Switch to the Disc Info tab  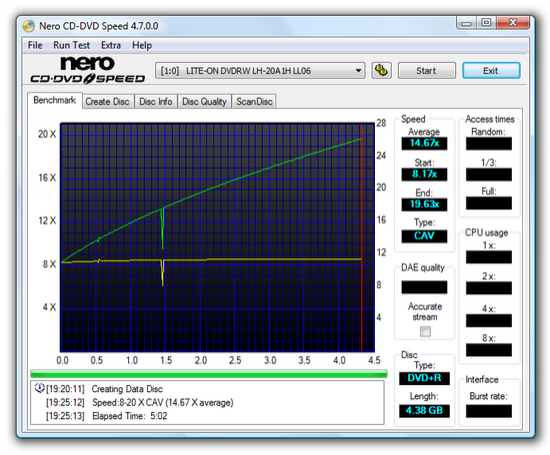[156, 102]
